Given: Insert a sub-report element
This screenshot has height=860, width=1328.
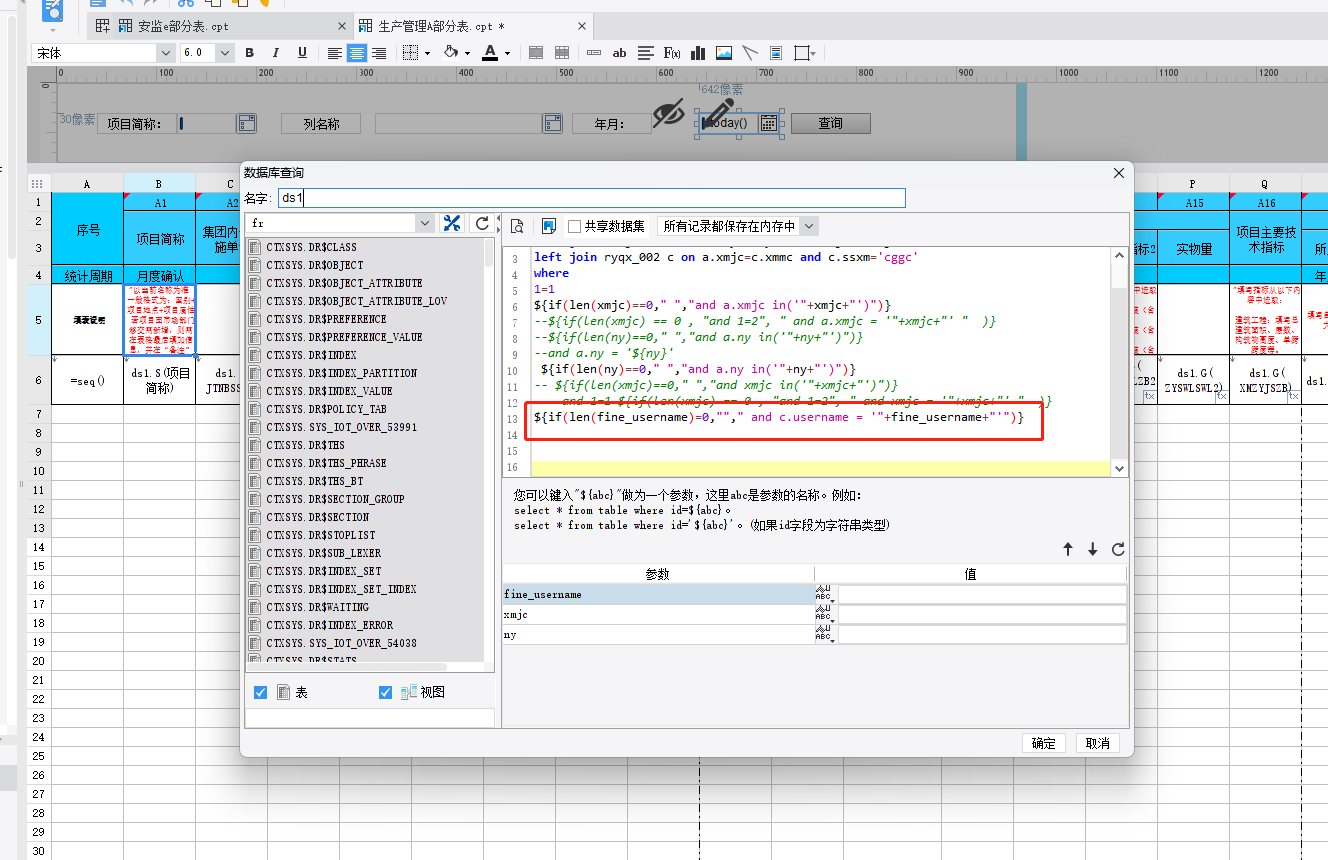Looking at the screenshot, I should coord(776,53).
